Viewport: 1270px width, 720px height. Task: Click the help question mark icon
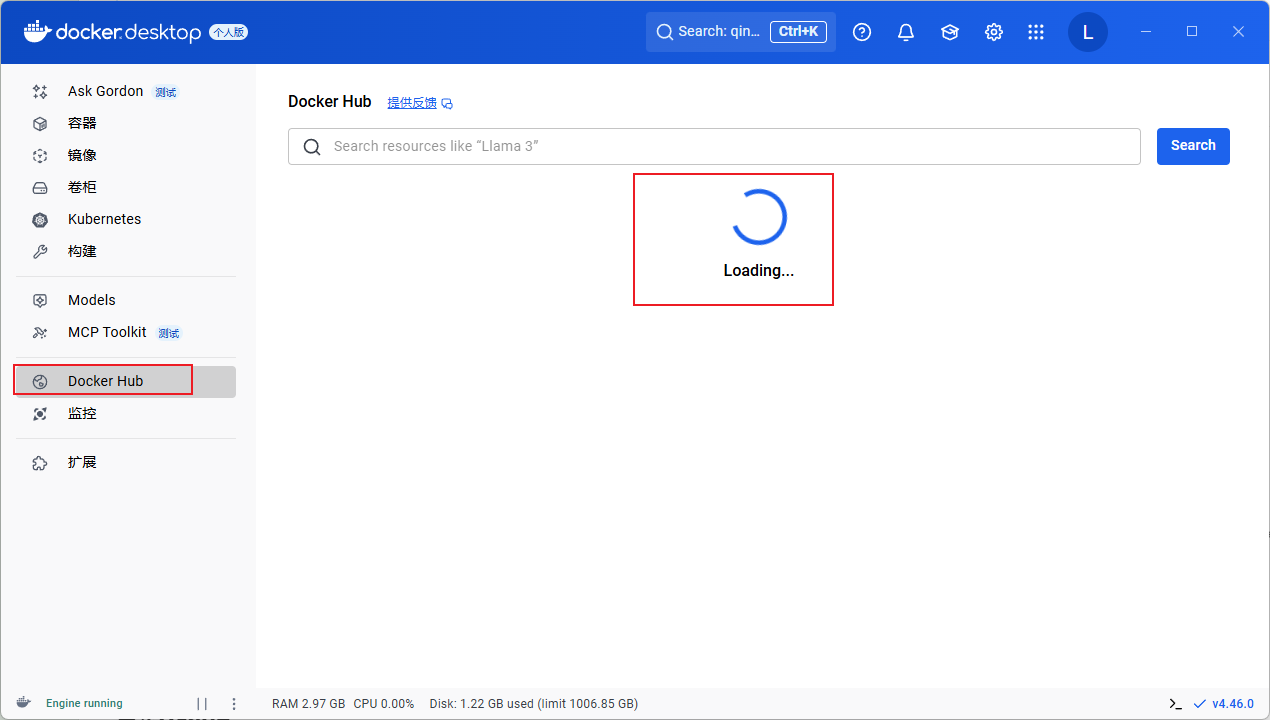[x=862, y=32]
